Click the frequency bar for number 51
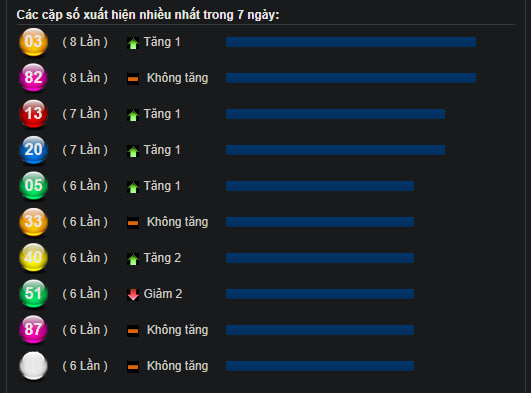The height and width of the screenshot is (393, 531). (320, 294)
